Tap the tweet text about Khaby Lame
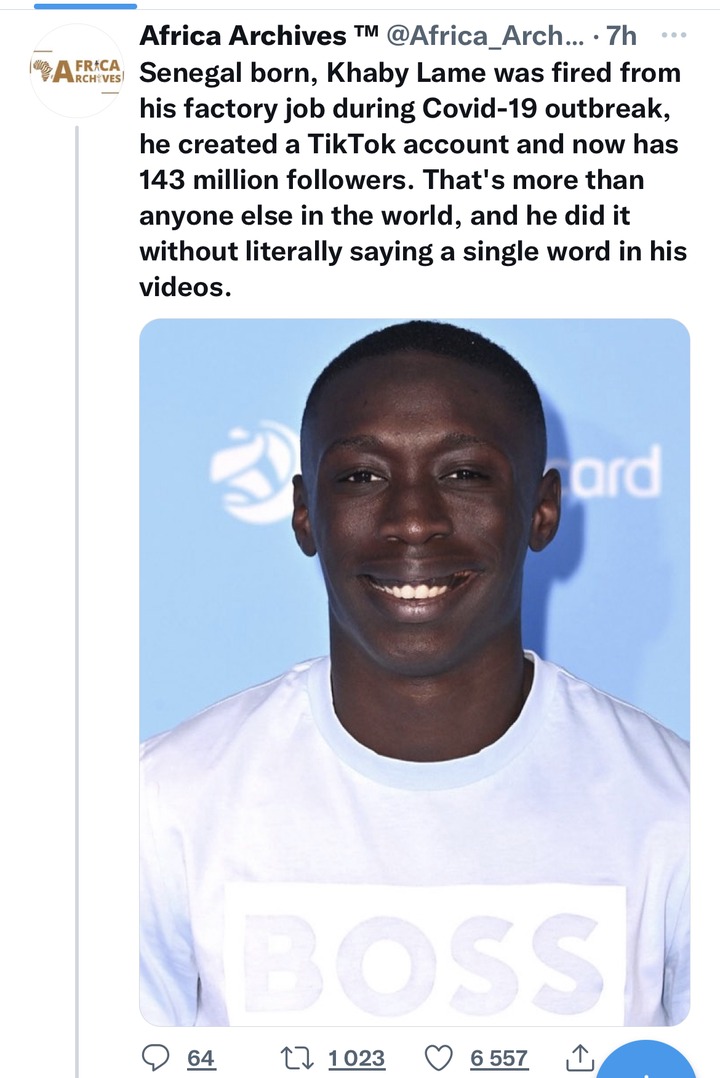 point(413,179)
